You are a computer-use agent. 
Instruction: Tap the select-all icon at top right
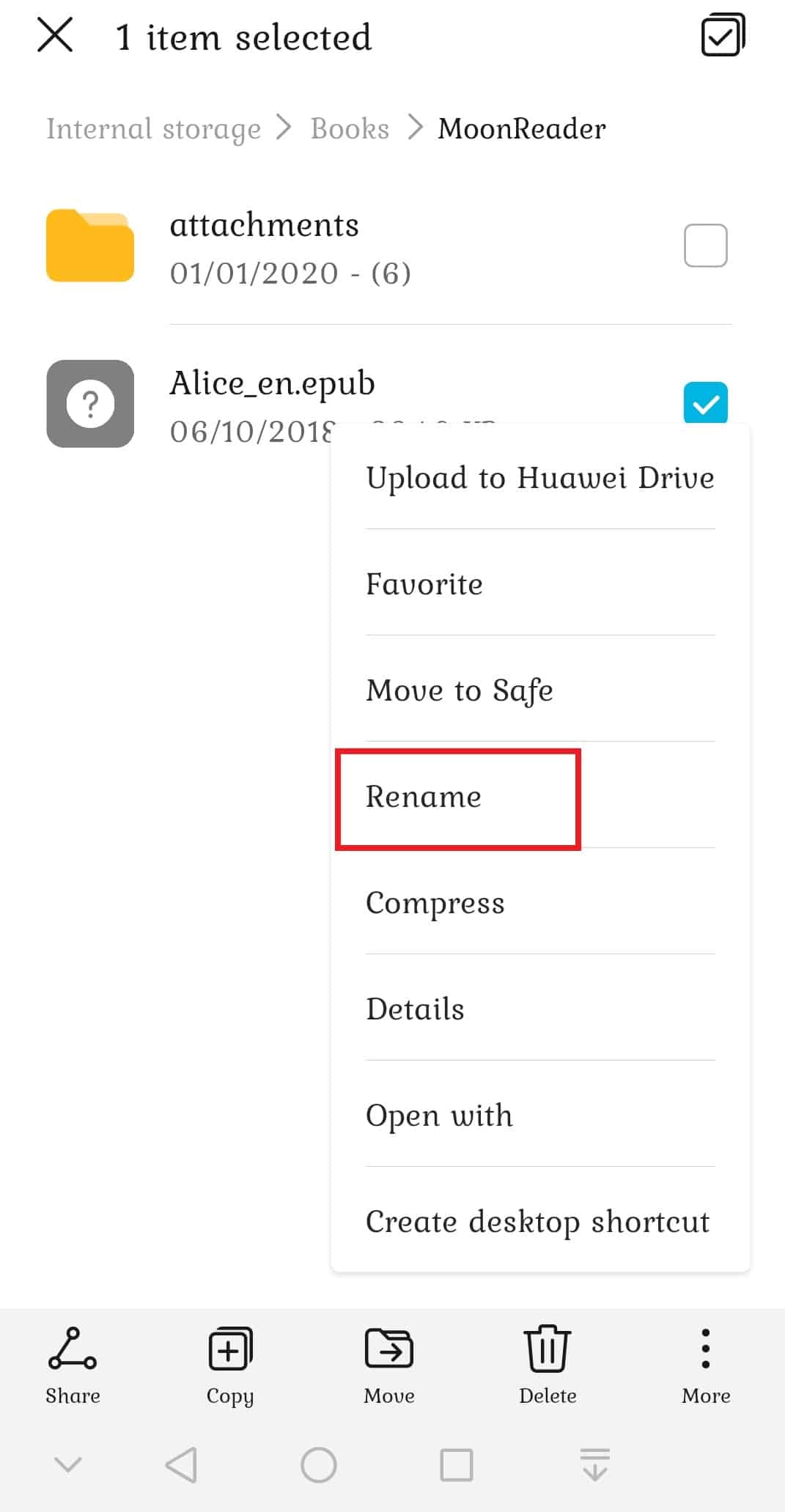tap(723, 37)
